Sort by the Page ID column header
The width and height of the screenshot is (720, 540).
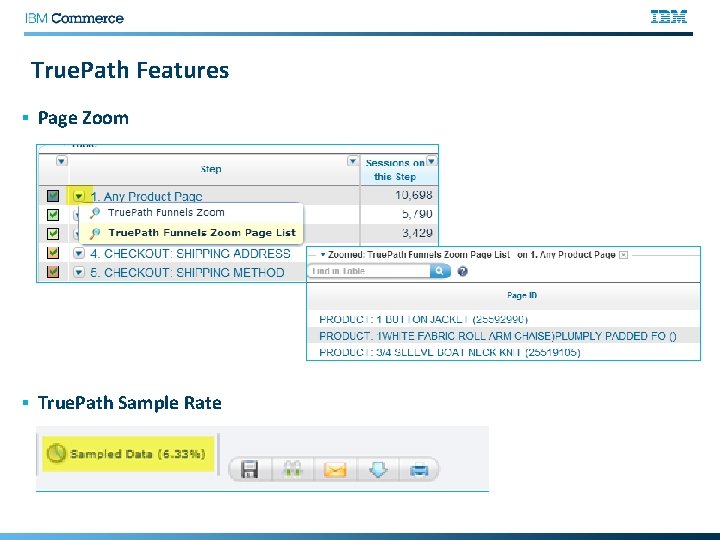[x=522, y=295]
